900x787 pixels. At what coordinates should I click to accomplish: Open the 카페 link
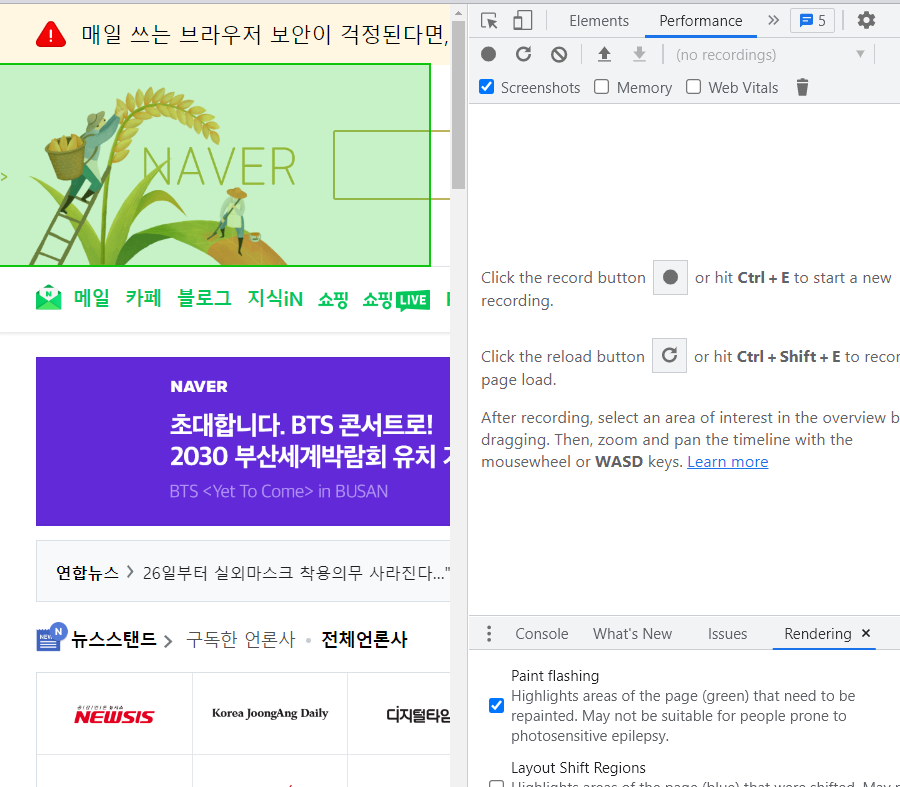[143, 298]
